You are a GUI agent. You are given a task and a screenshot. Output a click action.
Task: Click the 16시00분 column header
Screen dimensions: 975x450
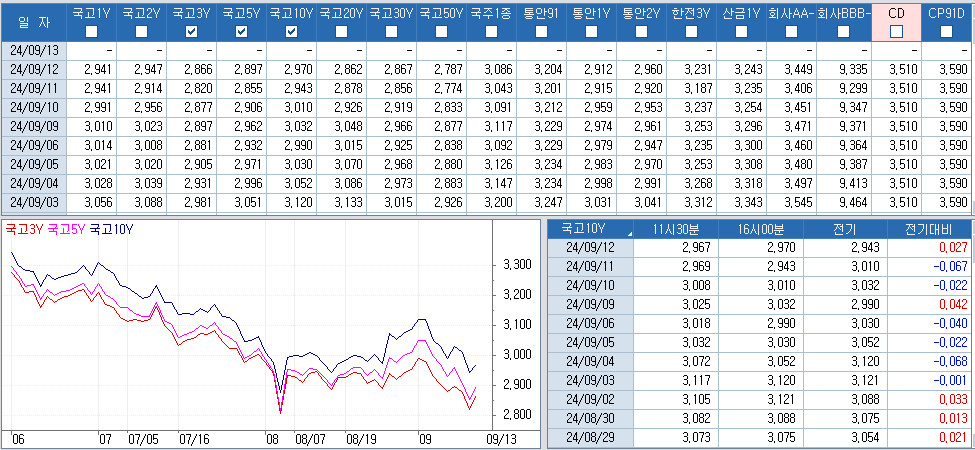click(760, 228)
